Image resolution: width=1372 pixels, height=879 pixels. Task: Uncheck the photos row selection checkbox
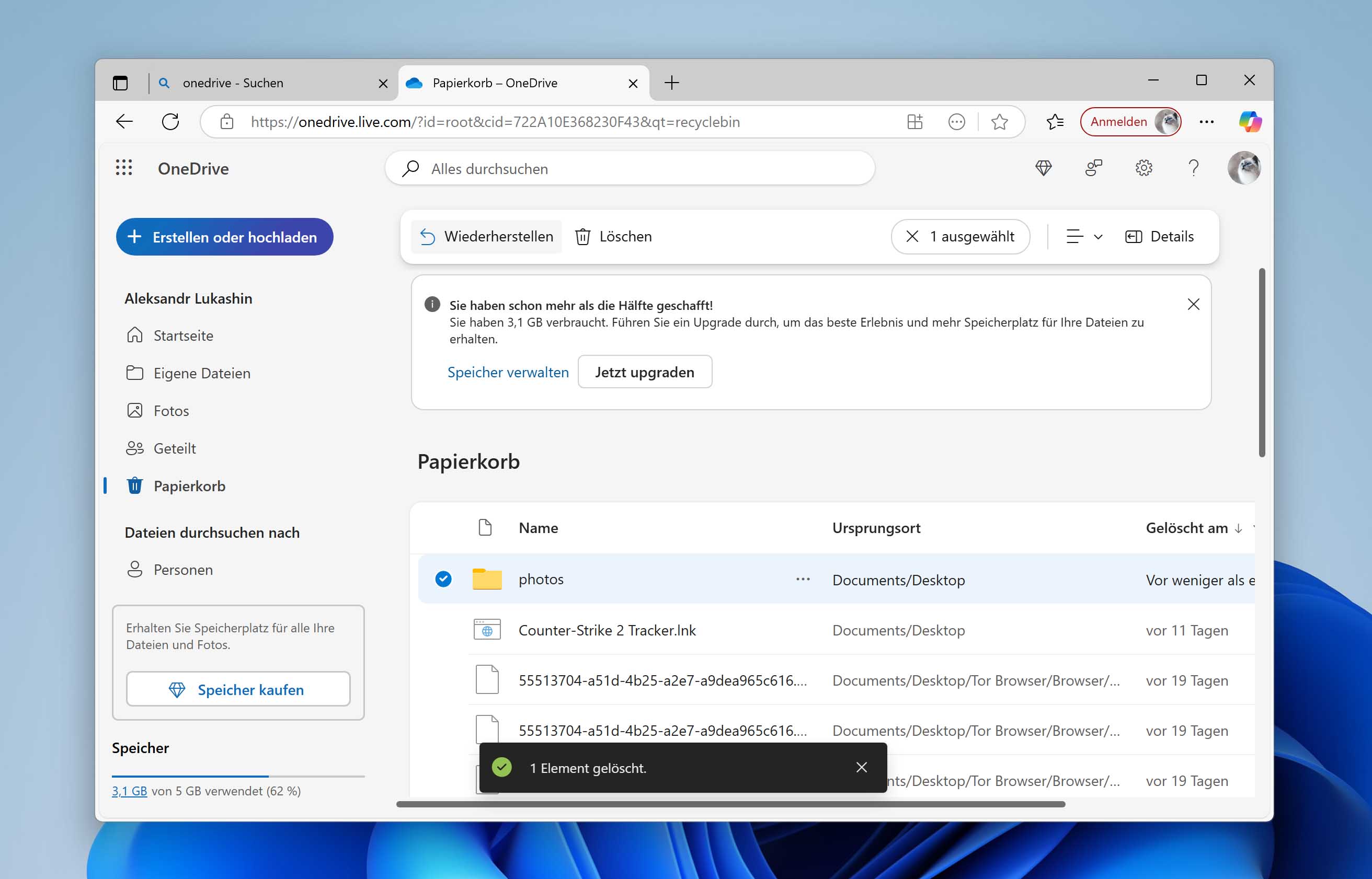[443, 580]
